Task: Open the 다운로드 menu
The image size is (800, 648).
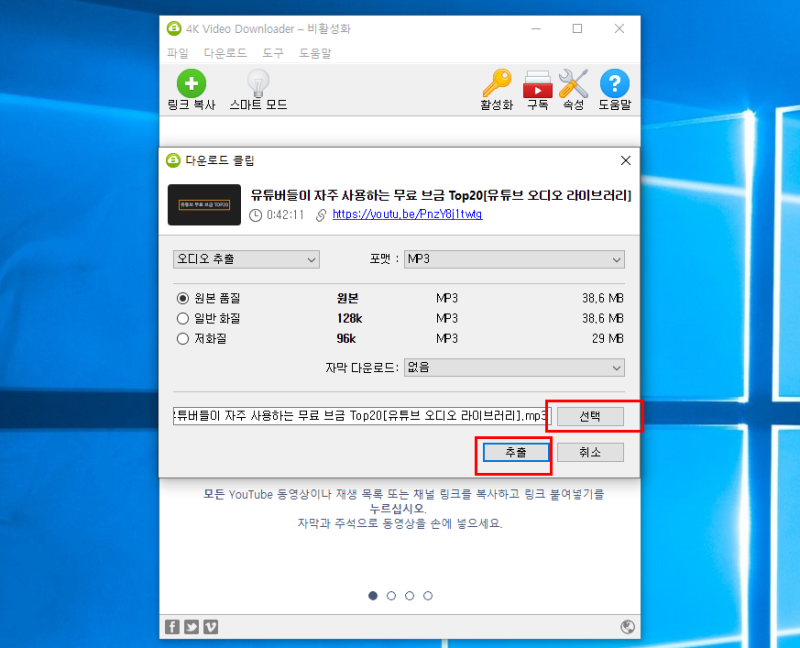Action: (x=225, y=53)
